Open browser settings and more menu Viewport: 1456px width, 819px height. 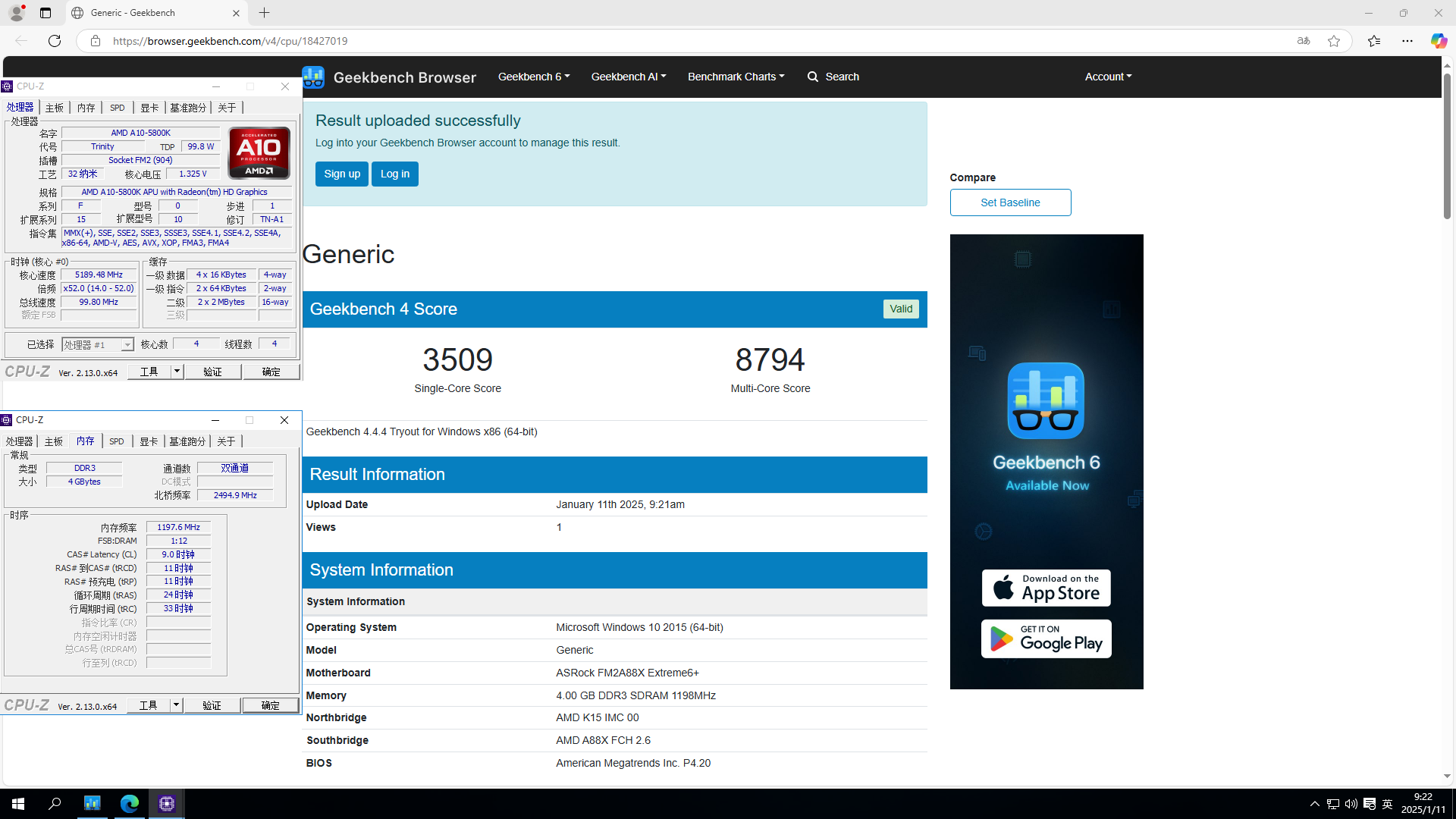[x=1407, y=41]
